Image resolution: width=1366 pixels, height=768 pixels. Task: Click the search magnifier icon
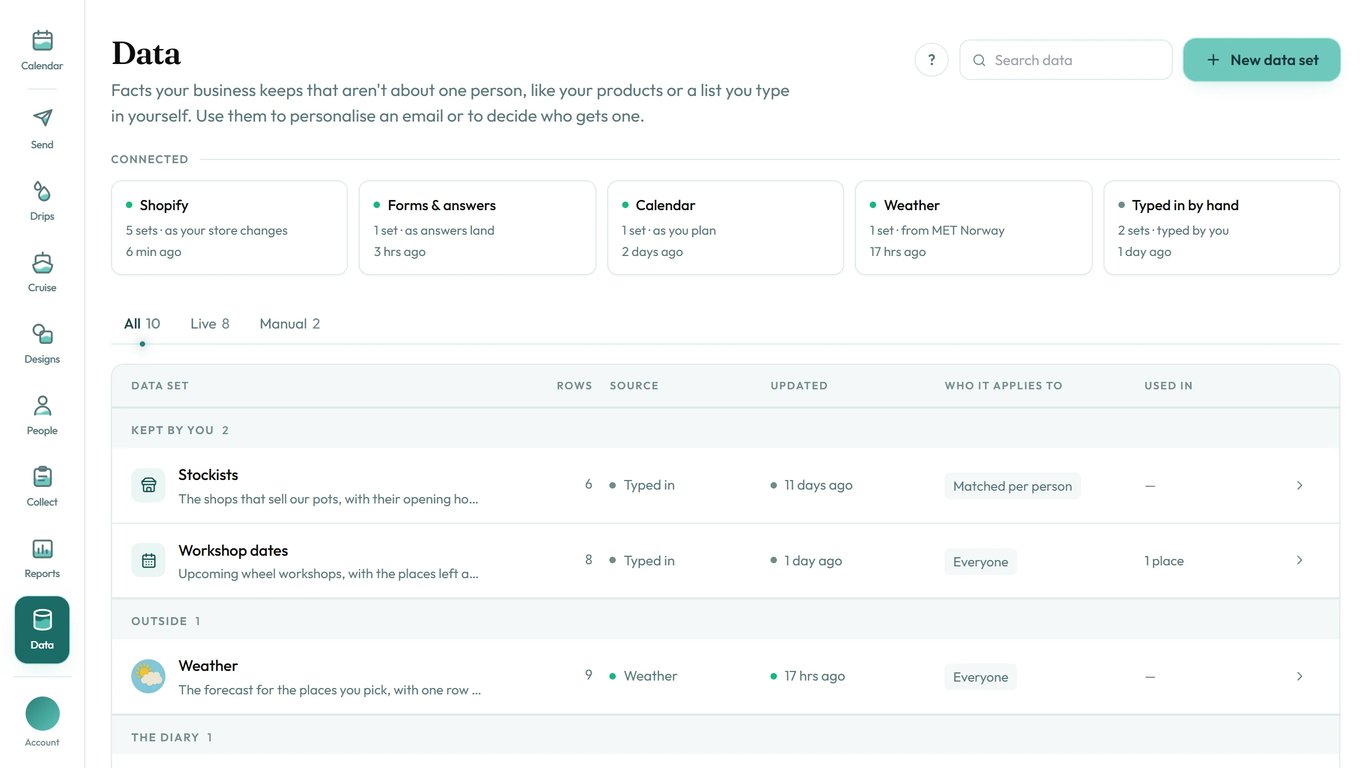pos(979,60)
